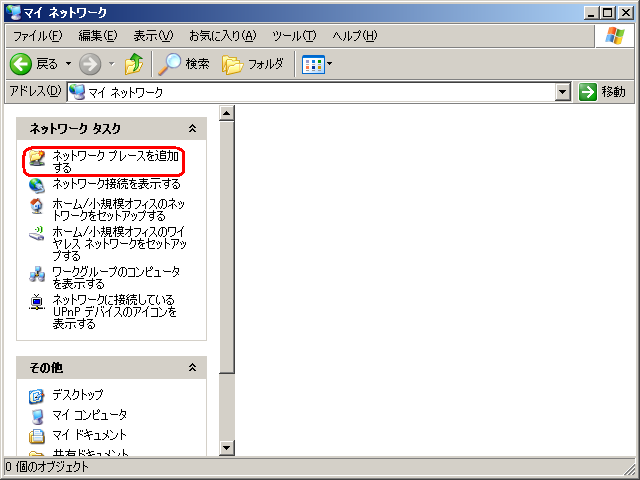The width and height of the screenshot is (640, 480).
Task: Click the View network connections icon
Action: coord(37,184)
